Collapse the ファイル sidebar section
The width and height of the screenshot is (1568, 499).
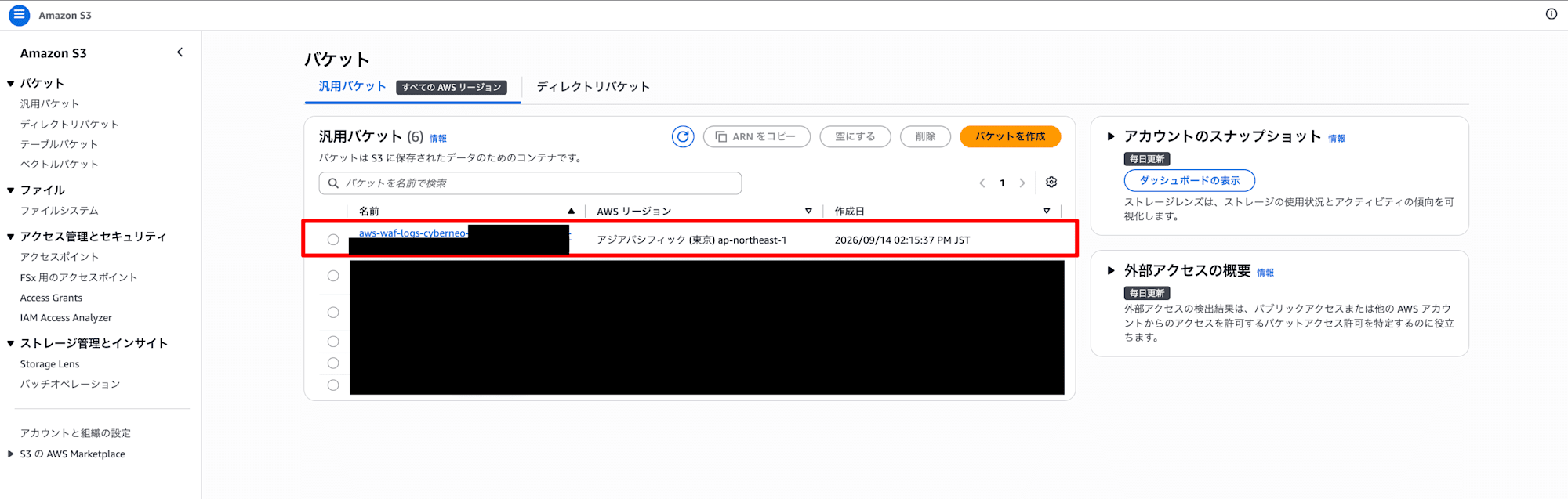pyautogui.click(x=11, y=190)
